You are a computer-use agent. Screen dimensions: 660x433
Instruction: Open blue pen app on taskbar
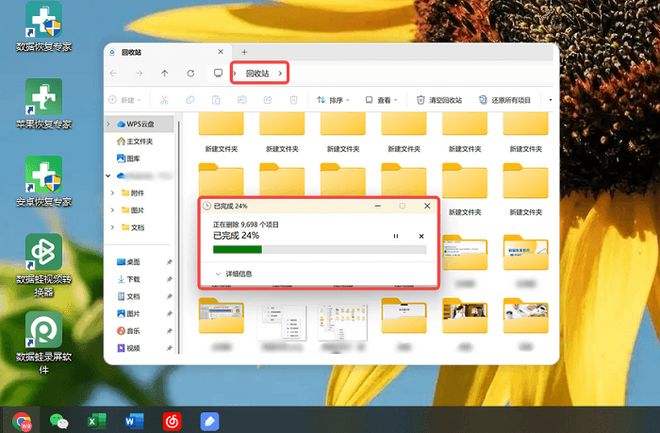click(x=210, y=421)
